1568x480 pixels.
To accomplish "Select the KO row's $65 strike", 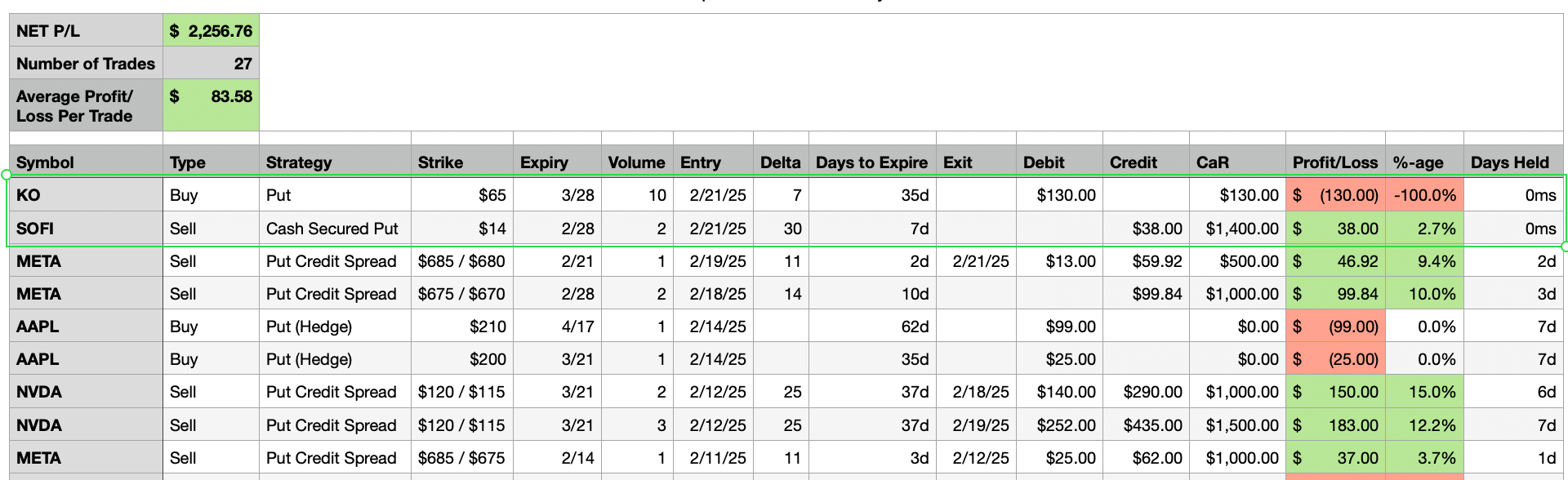I will [x=462, y=195].
